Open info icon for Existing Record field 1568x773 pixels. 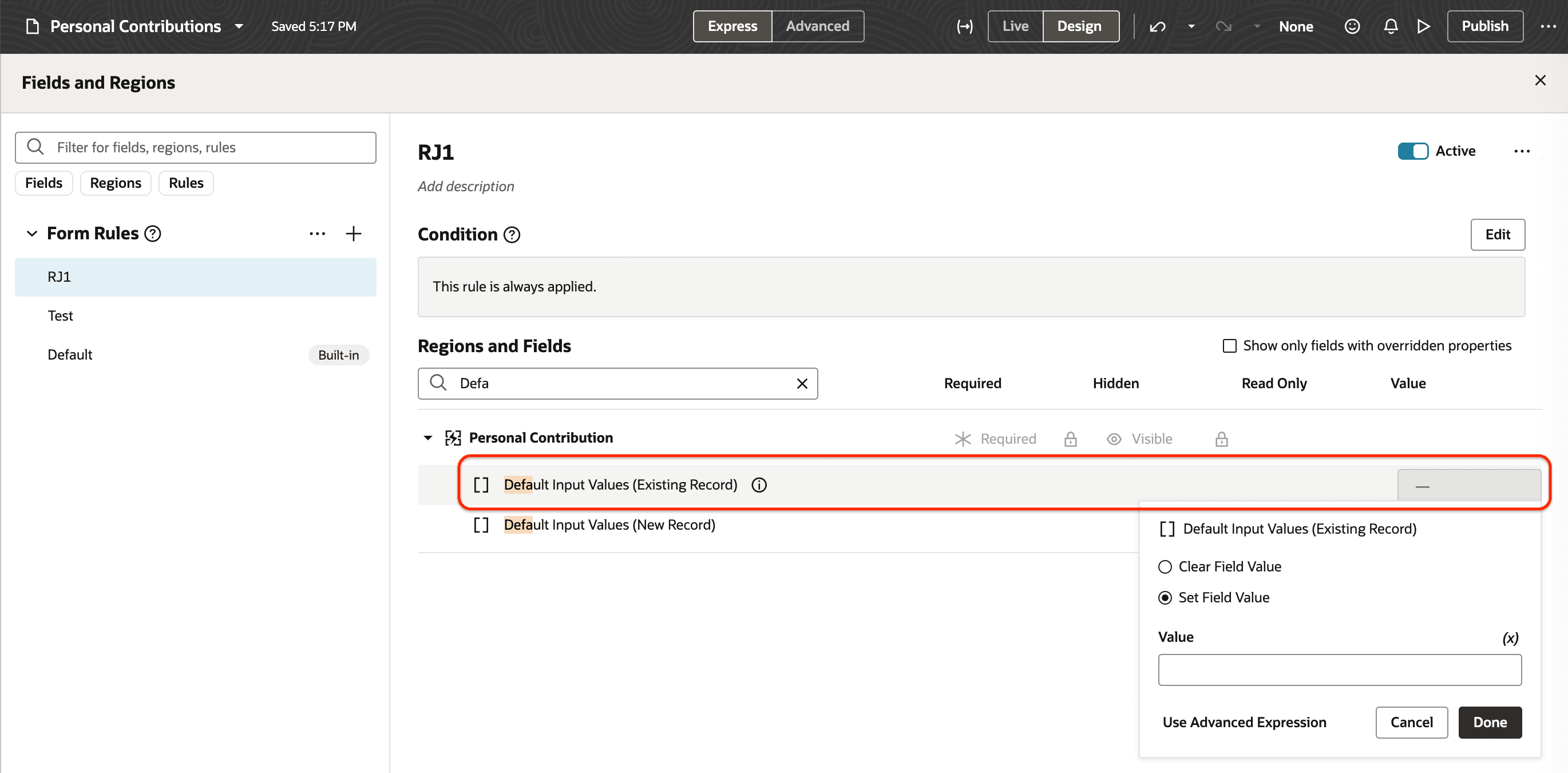(759, 485)
